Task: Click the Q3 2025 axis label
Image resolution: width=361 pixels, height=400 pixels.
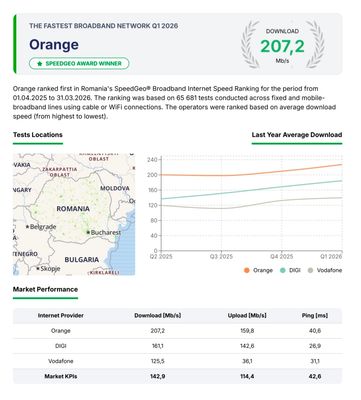Action: (x=221, y=257)
